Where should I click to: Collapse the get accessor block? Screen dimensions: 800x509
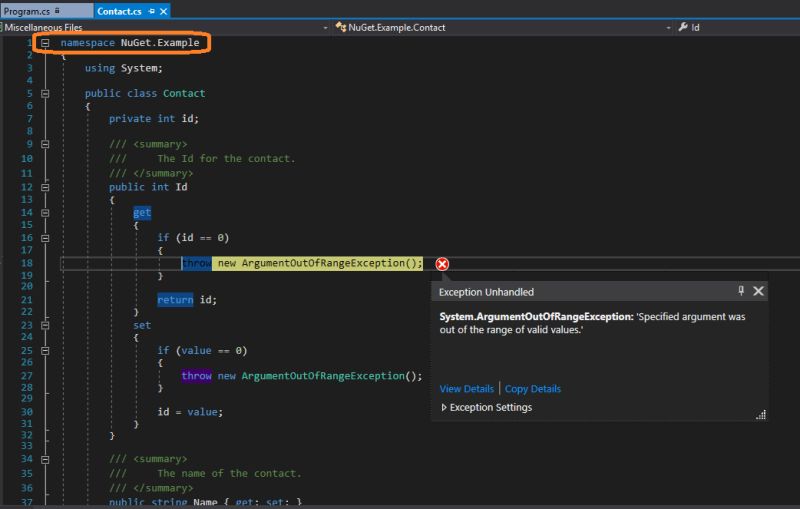pos(45,213)
